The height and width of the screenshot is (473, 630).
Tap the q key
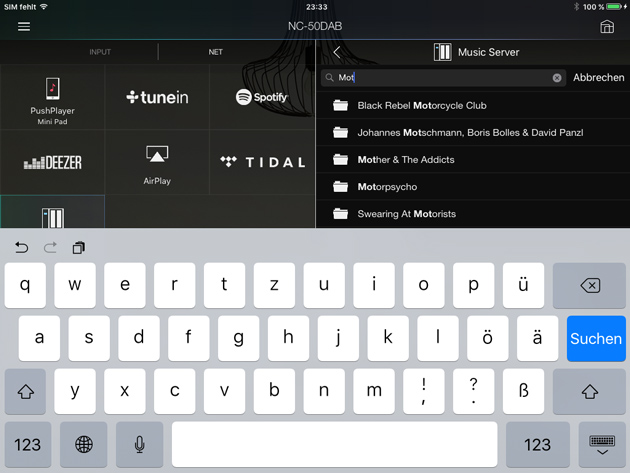(25, 285)
